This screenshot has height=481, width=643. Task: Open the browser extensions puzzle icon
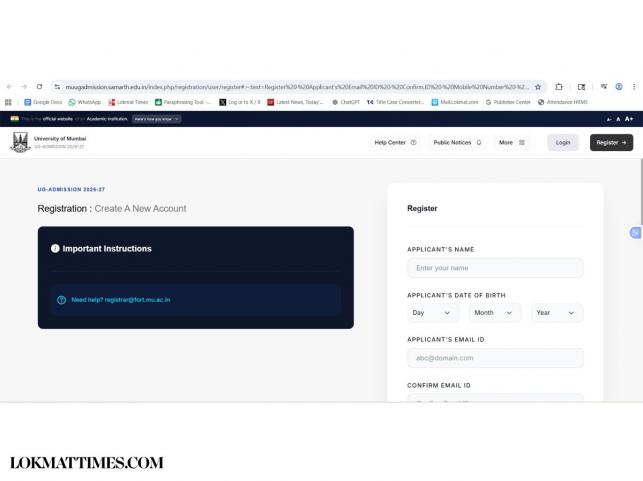tap(559, 87)
